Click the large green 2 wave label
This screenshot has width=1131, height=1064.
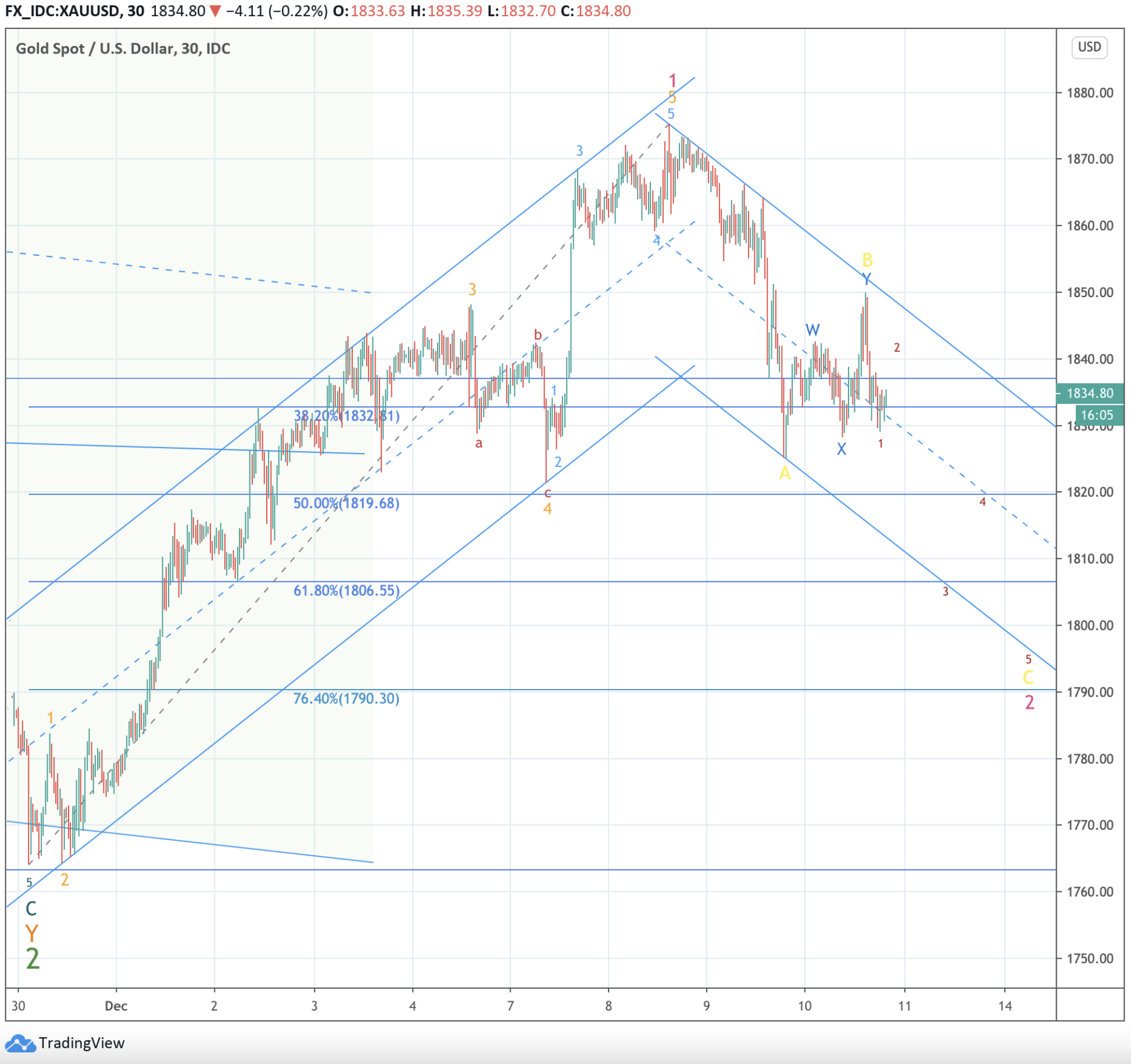(x=33, y=958)
